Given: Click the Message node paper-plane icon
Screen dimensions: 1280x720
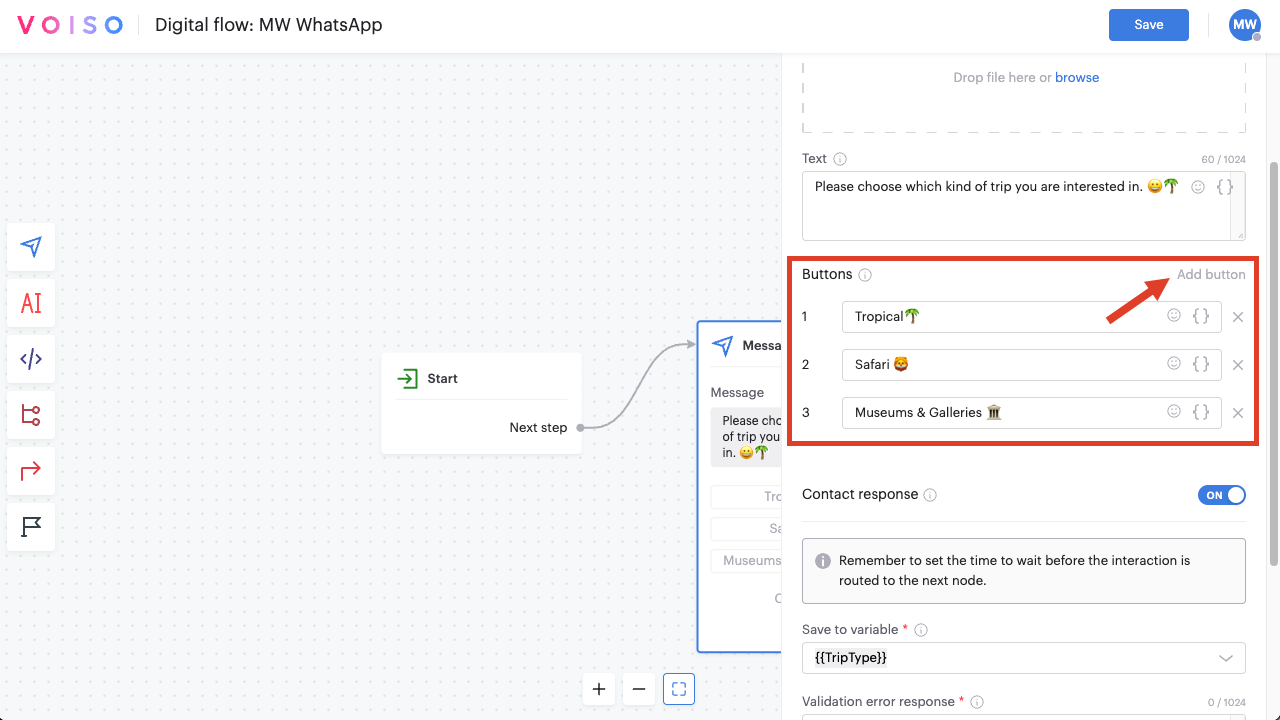Looking at the screenshot, I should click(722, 346).
